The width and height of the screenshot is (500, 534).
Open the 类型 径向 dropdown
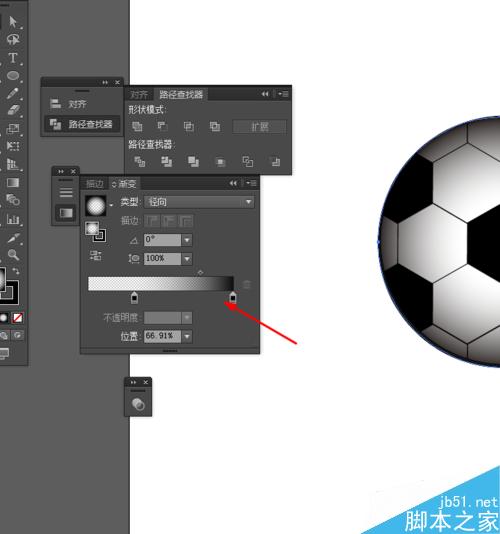pyautogui.click(x=199, y=202)
